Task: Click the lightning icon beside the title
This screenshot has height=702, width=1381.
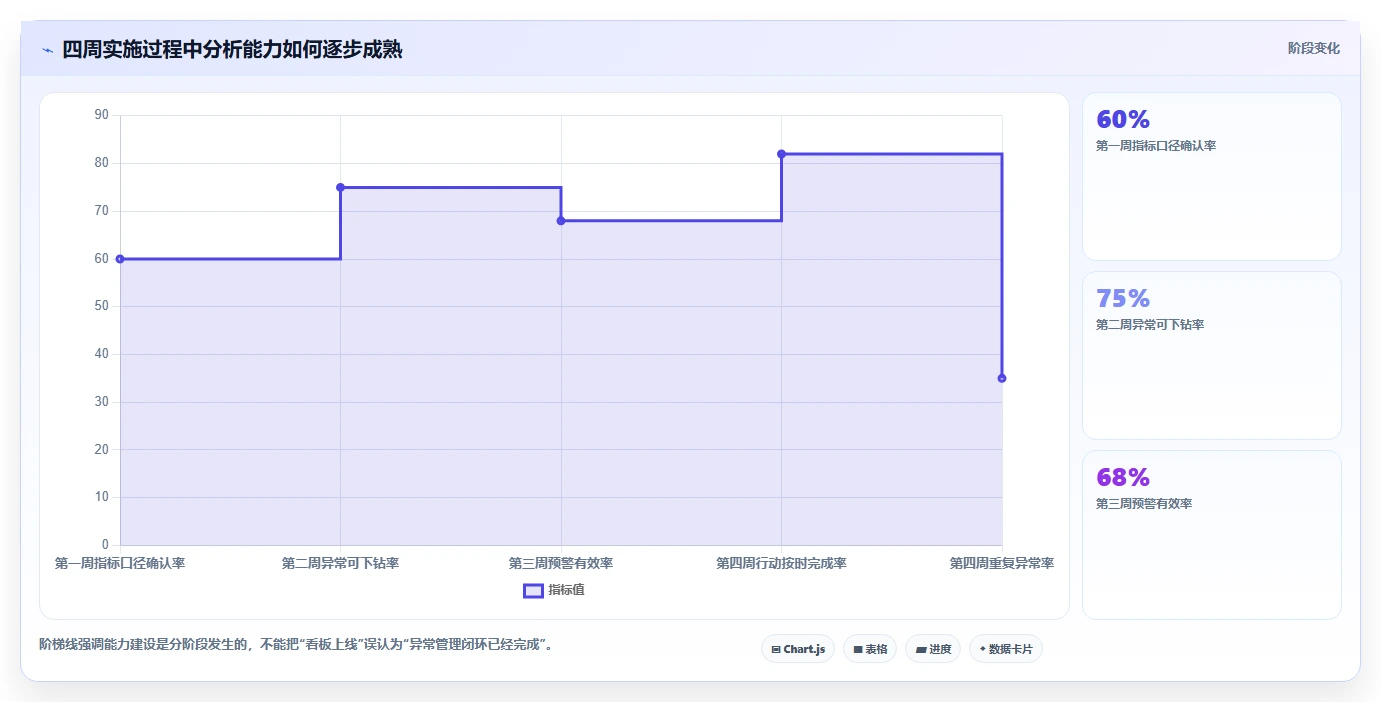Action: point(47,50)
